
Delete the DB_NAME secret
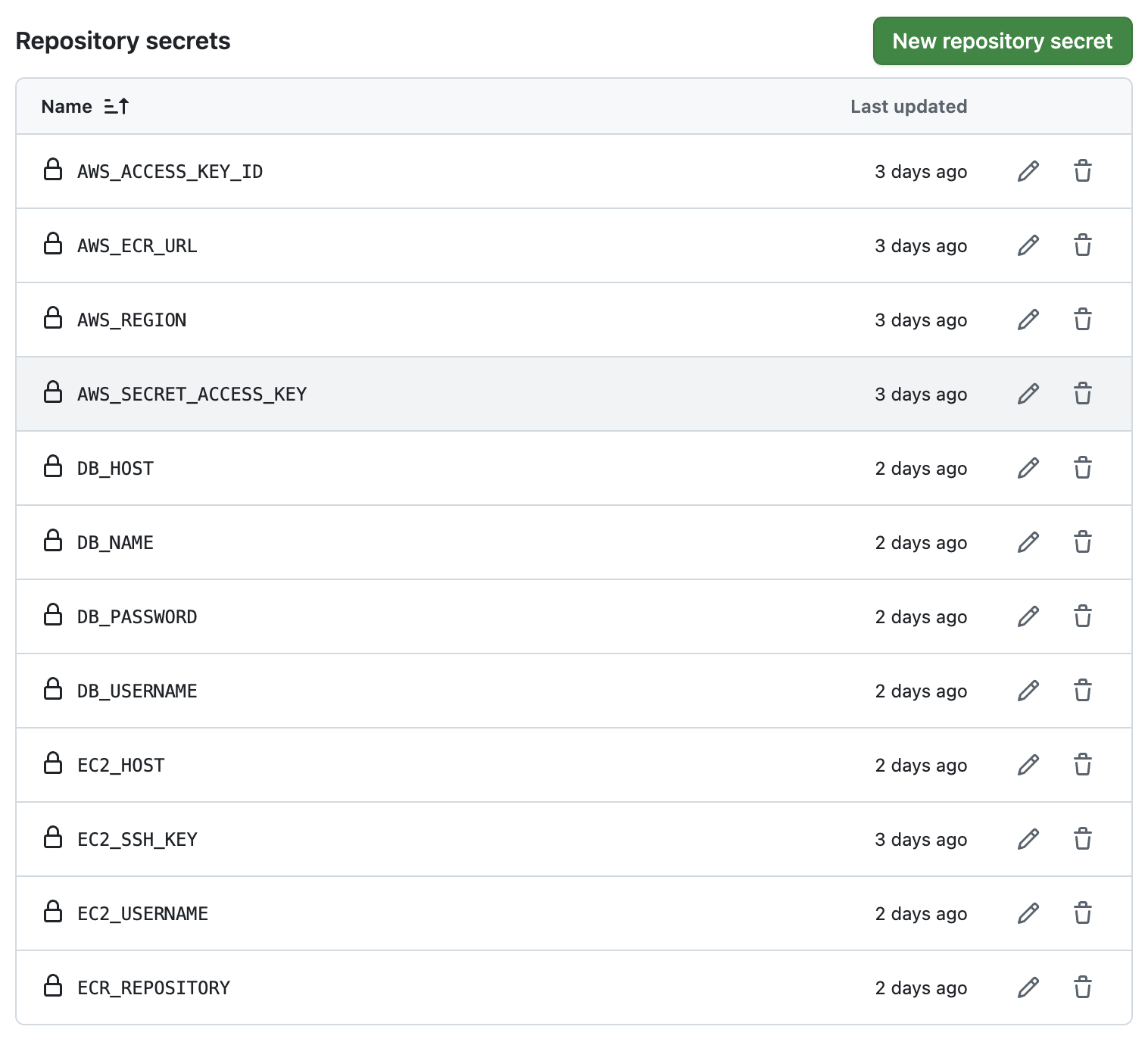(x=1083, y=542)
